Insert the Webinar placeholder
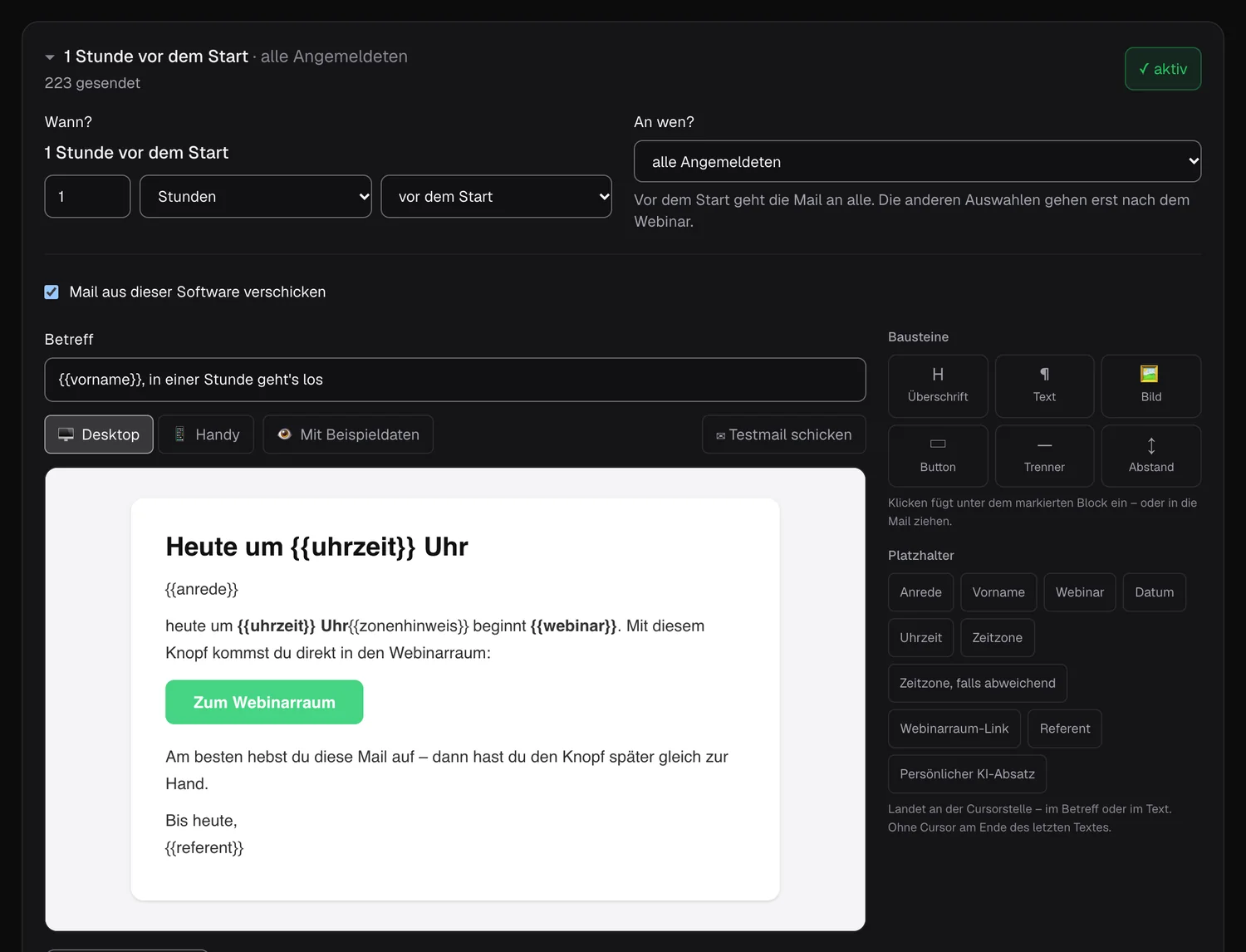The height and width of the screenshot is (952, 1246). (1080, 592)
